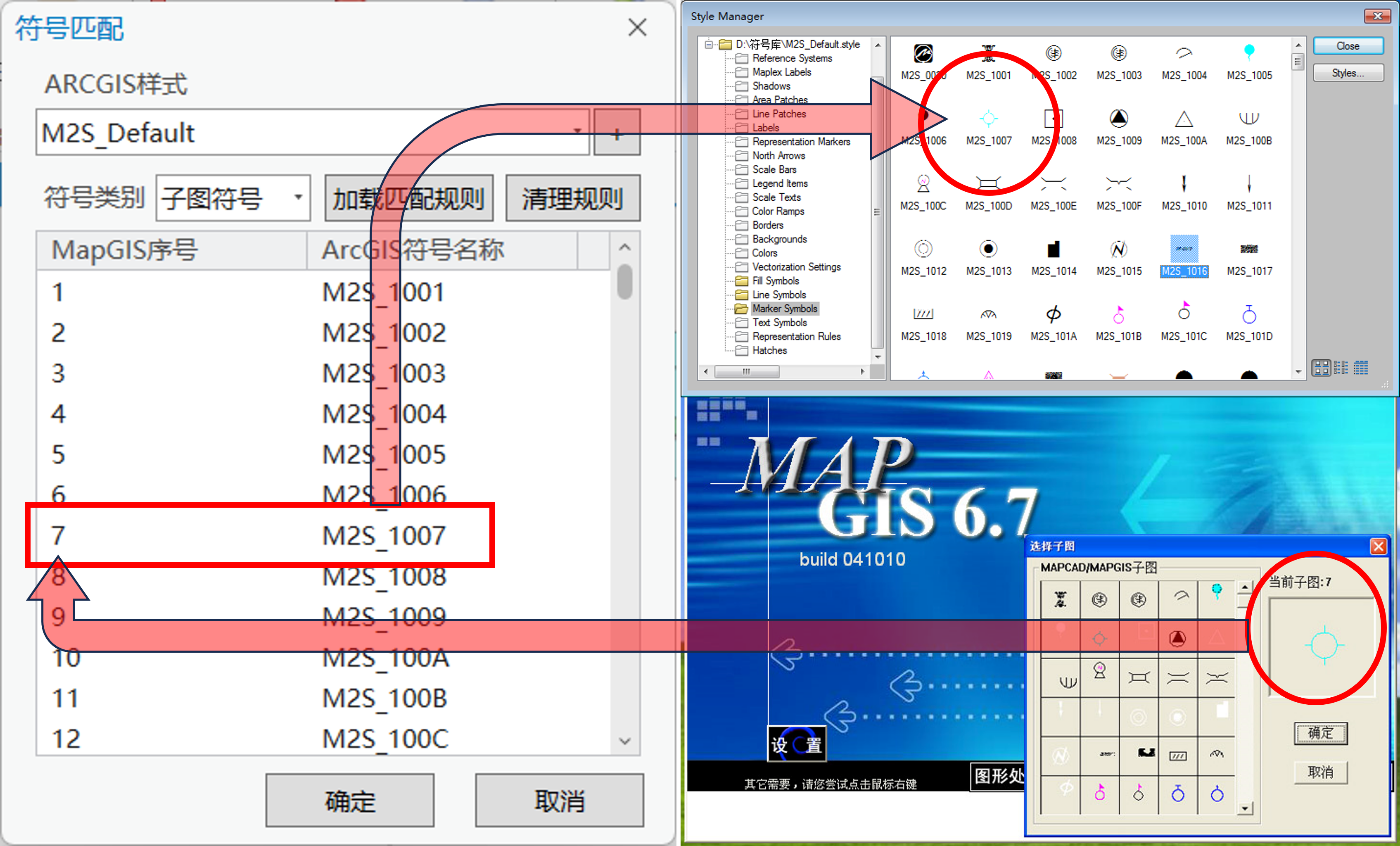Viewport: 1400px width, 846px height.
Task: Click 取消 in the 选择子图 dialog
Action: 1320,772
